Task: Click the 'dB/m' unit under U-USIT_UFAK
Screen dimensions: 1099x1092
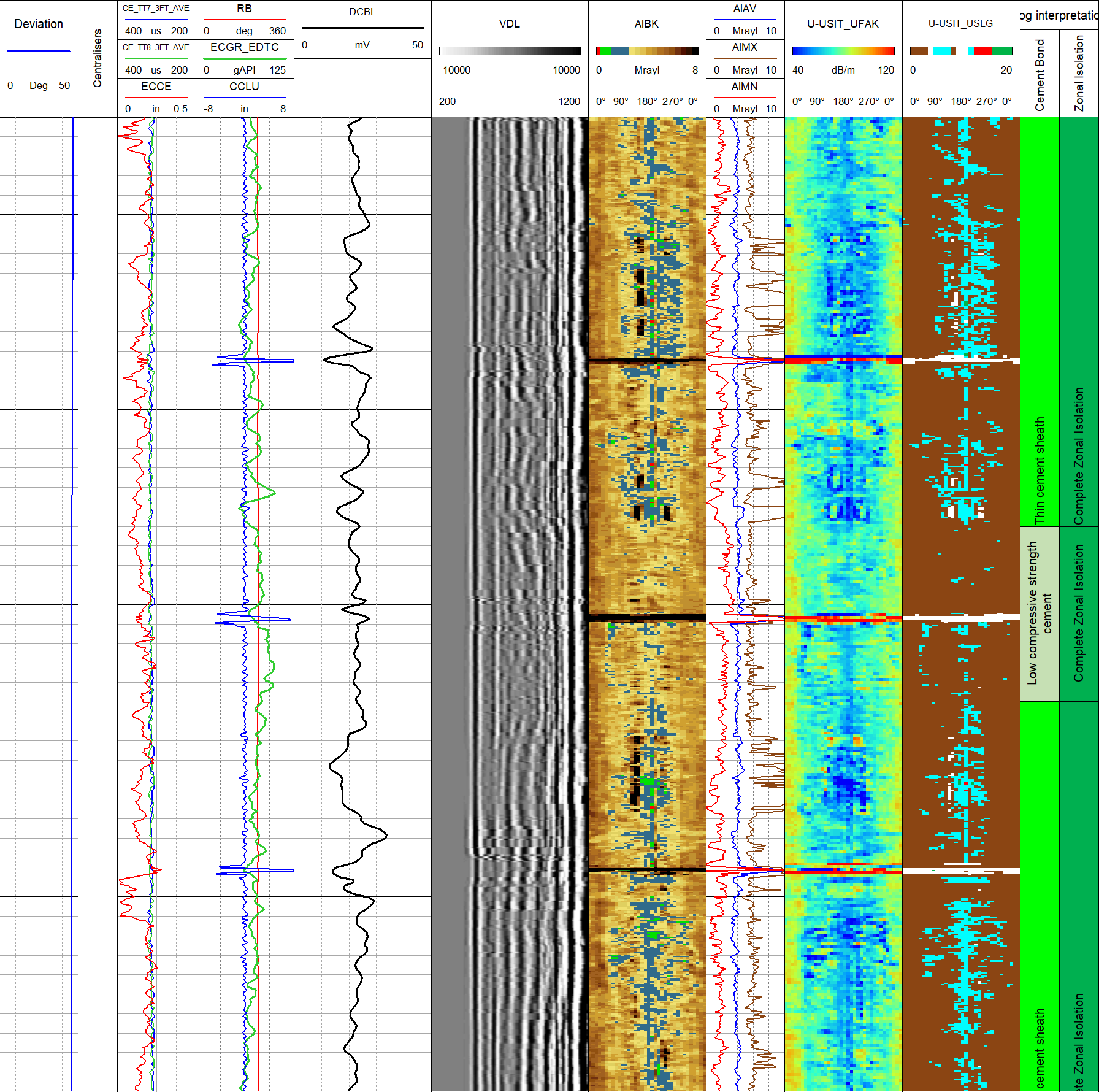Action: coord(843,70)
